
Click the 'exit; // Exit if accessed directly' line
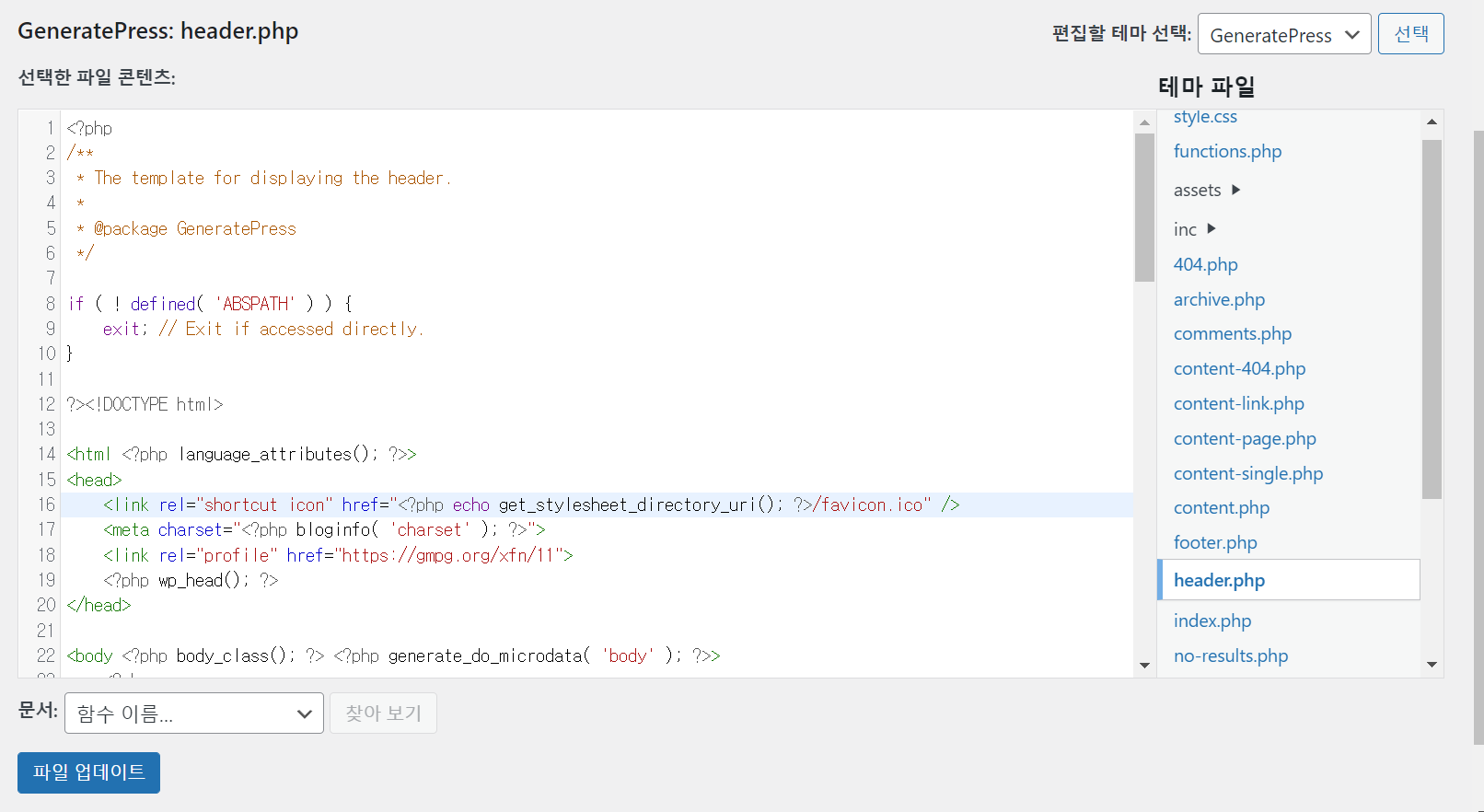[263, 329]
